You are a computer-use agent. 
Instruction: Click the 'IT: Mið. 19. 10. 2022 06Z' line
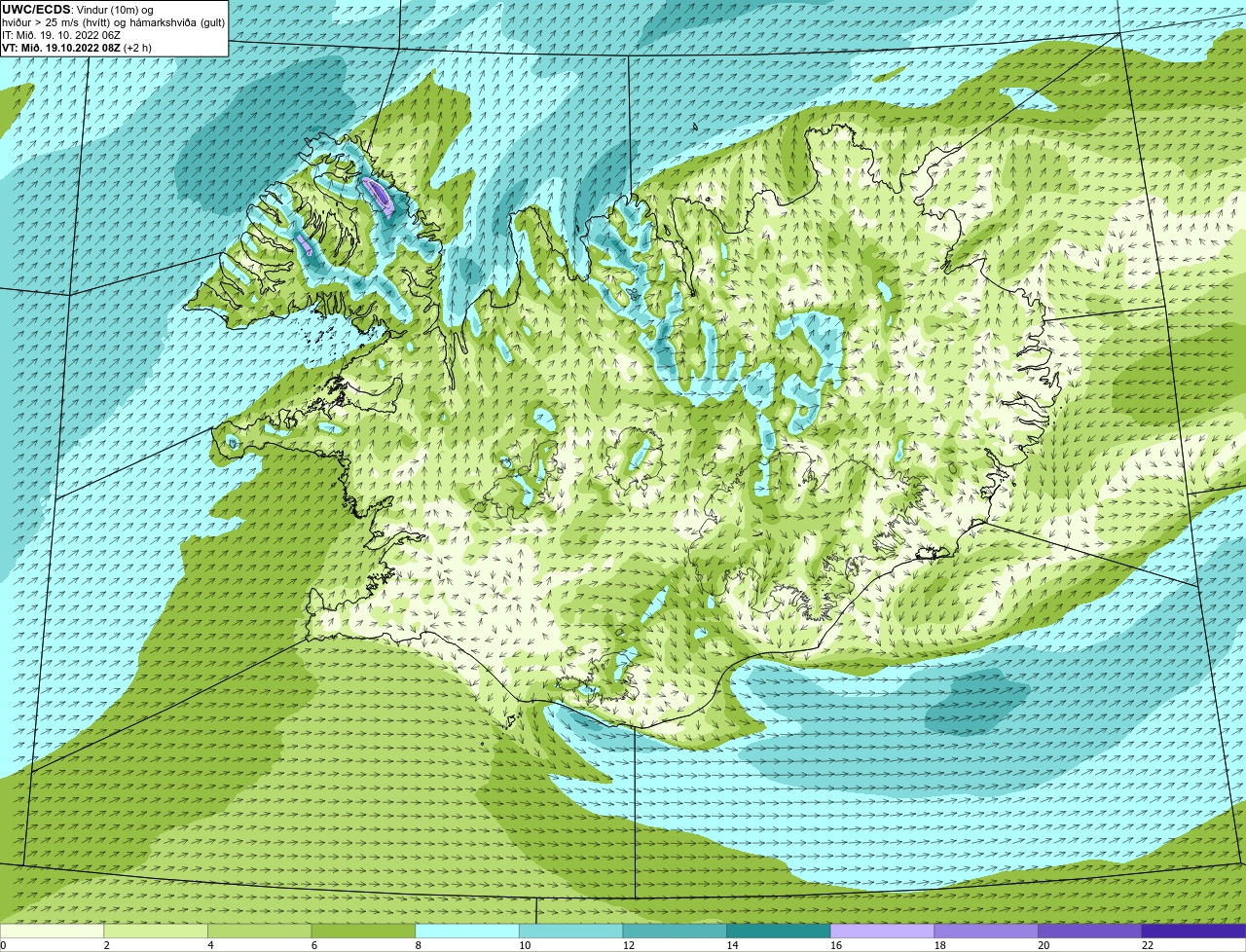[61, 35]
